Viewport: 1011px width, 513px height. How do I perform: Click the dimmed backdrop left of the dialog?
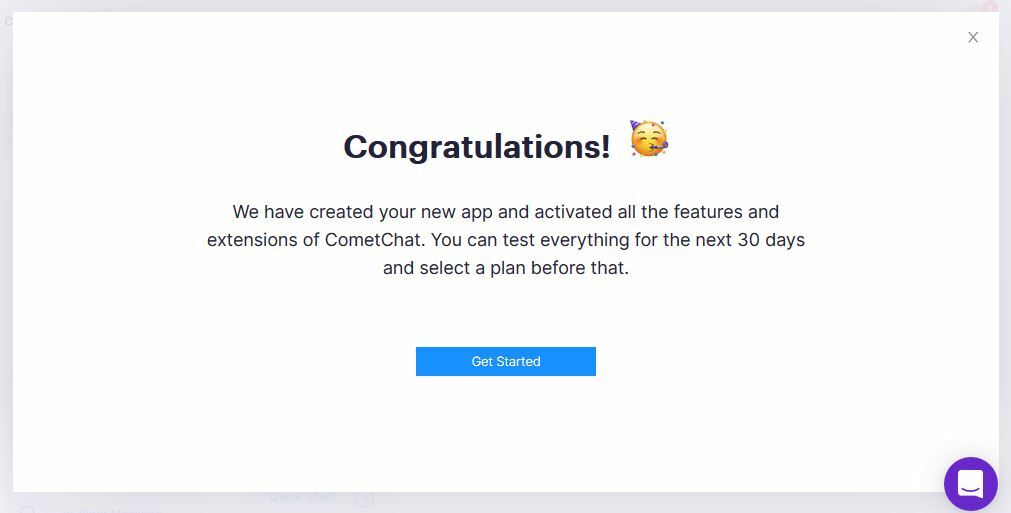[5, 250]
